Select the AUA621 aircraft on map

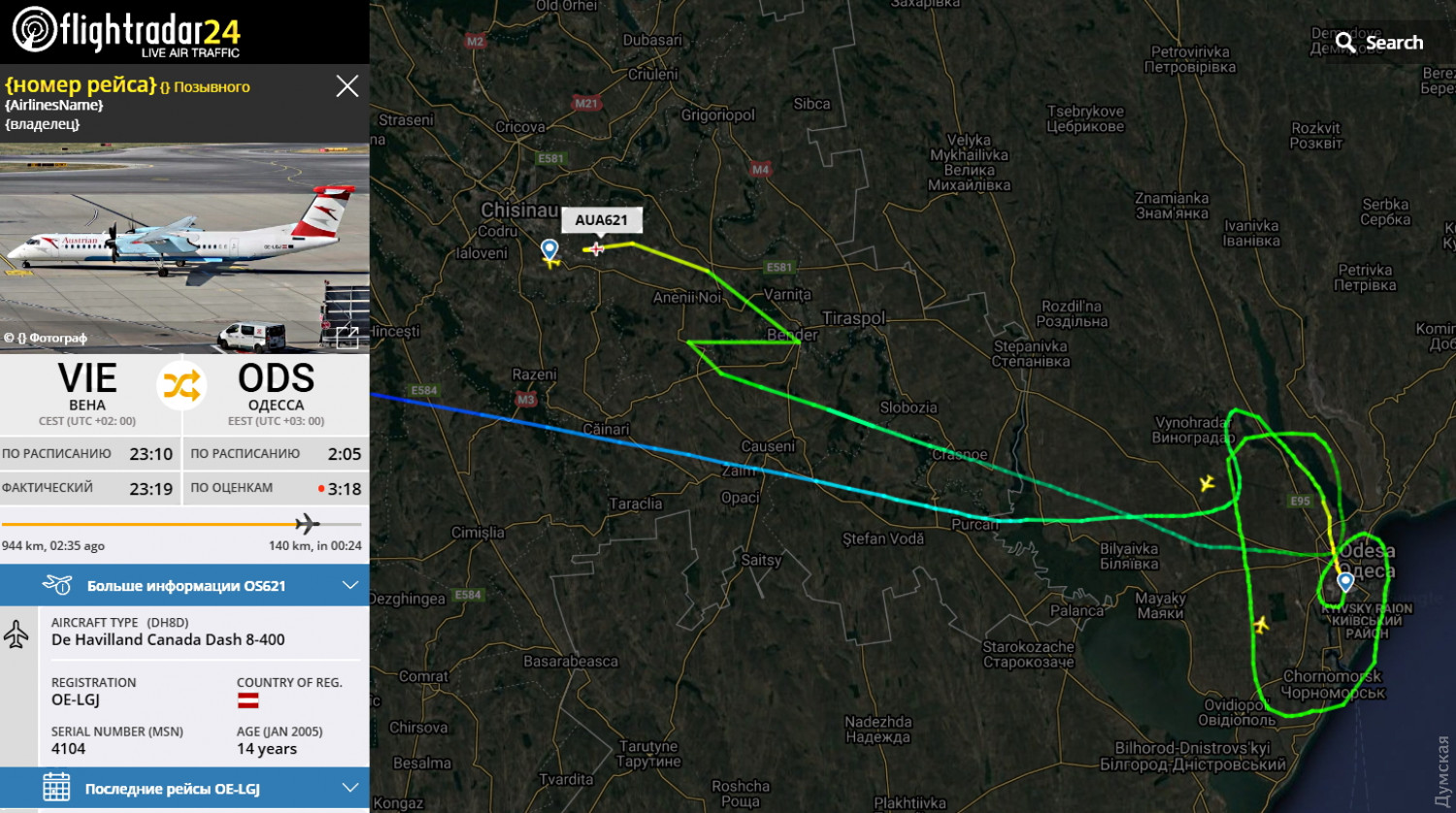click(x=596, y=249)
